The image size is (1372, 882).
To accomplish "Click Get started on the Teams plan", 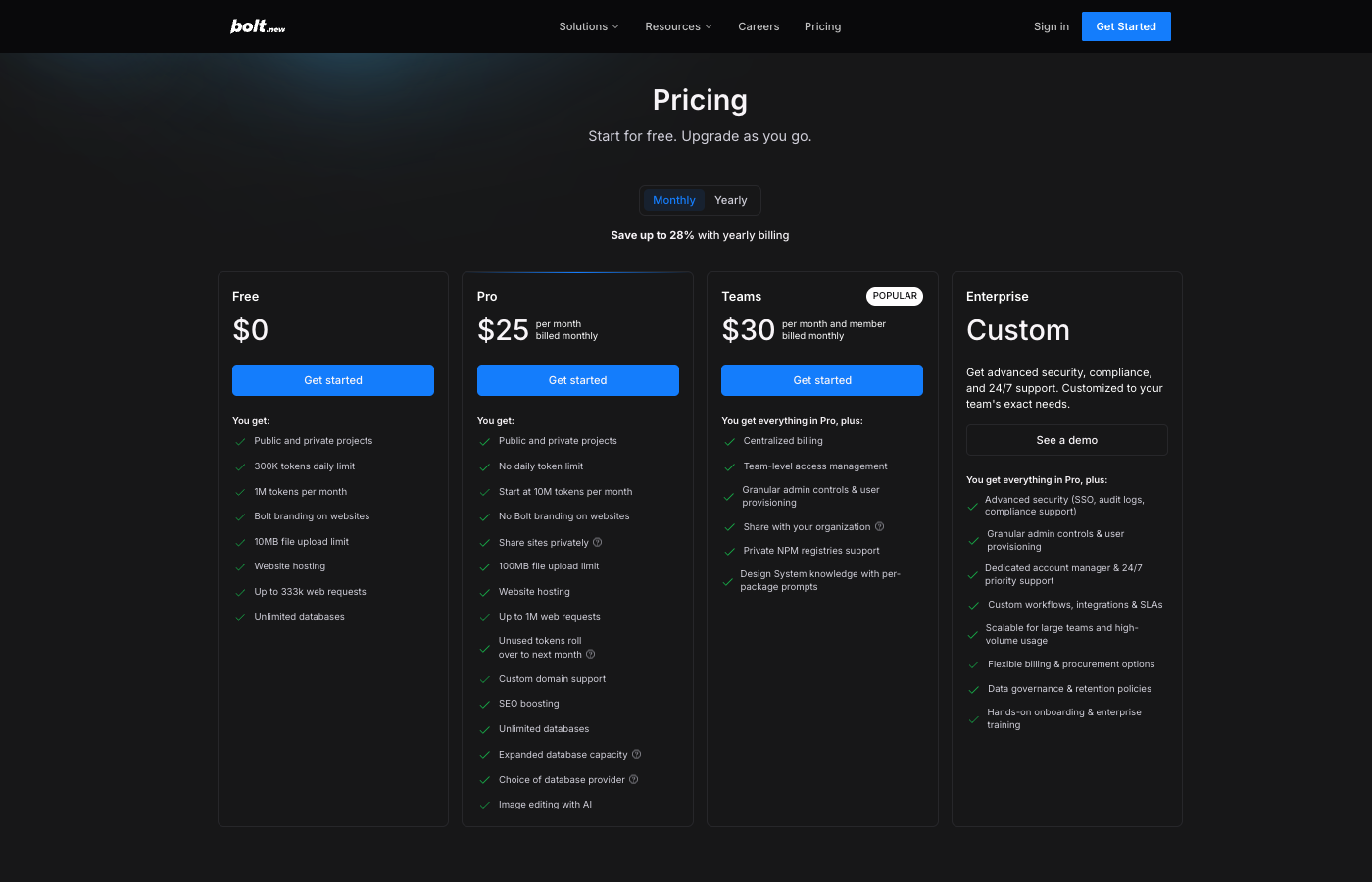I will coord(822,380).
